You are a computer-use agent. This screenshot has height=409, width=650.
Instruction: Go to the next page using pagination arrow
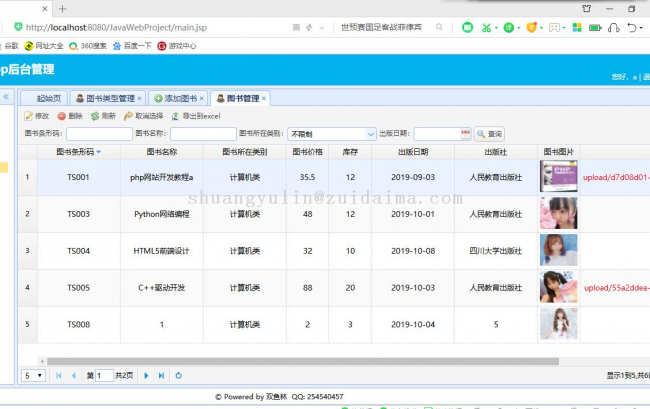point(147,375)
